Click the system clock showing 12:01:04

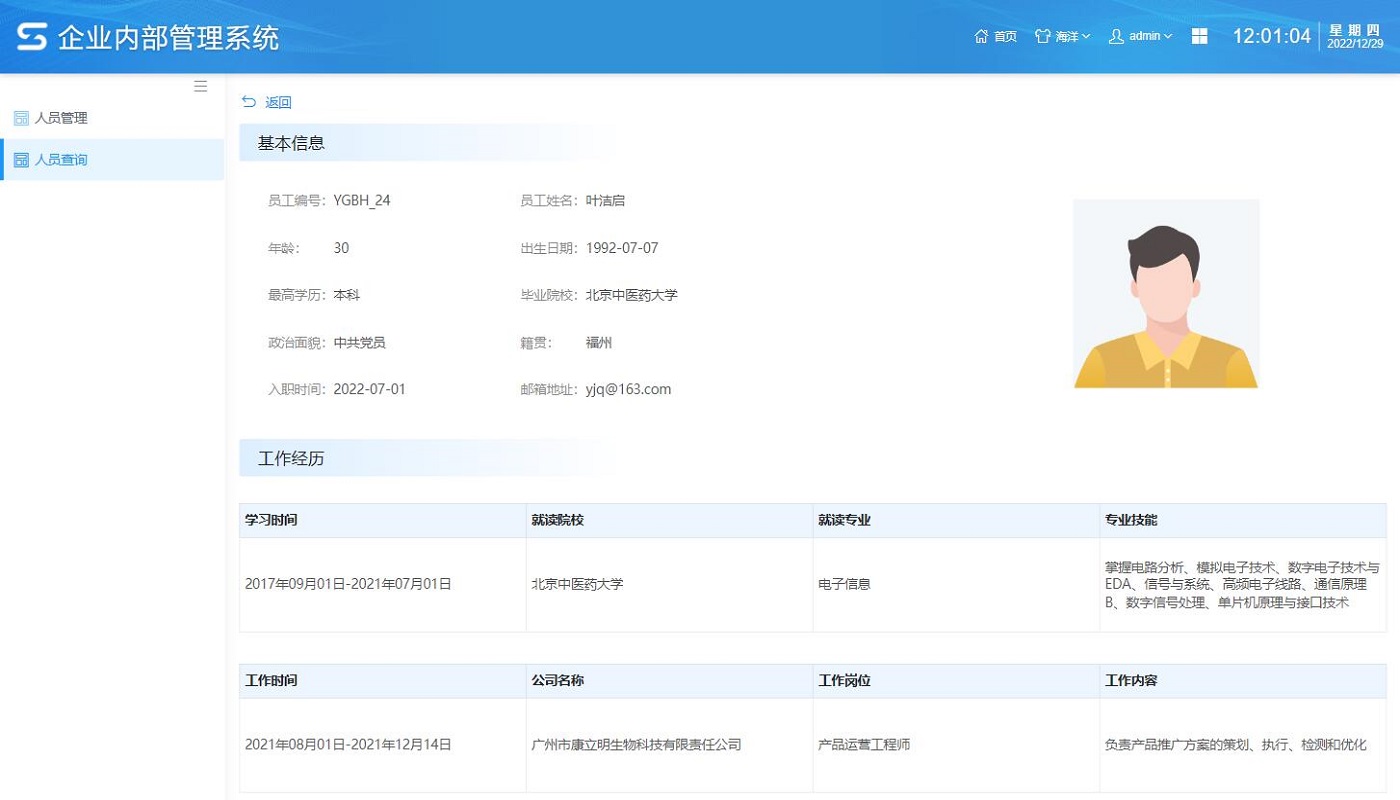point(1272,36)
